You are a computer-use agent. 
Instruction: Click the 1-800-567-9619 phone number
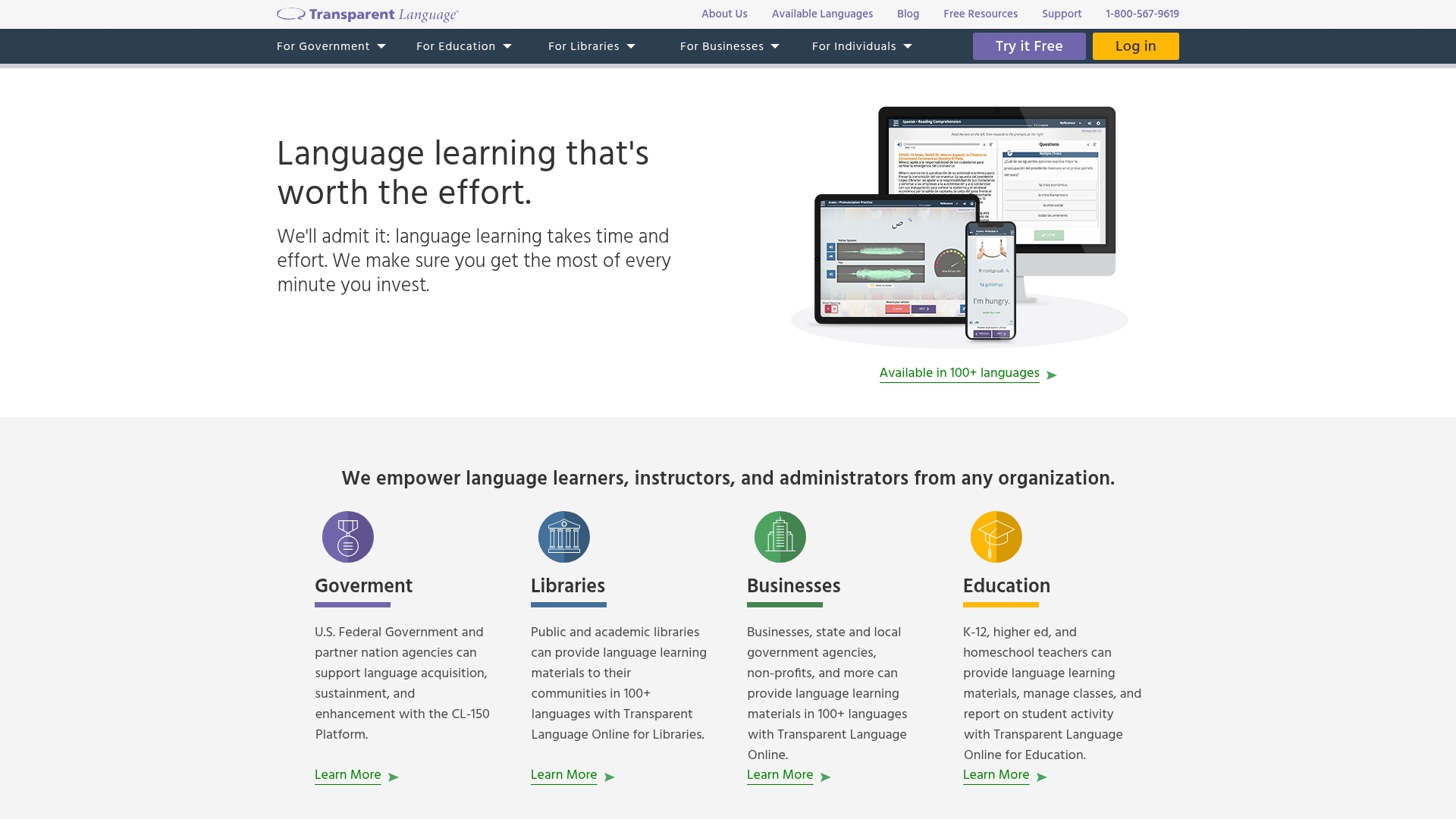(1141, 14)
